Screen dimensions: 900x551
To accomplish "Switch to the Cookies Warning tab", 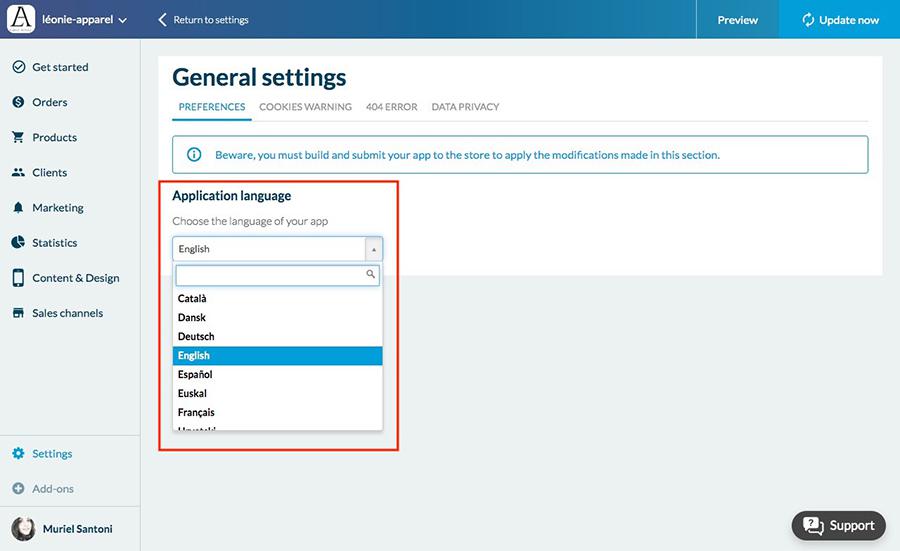I will 305,107.
